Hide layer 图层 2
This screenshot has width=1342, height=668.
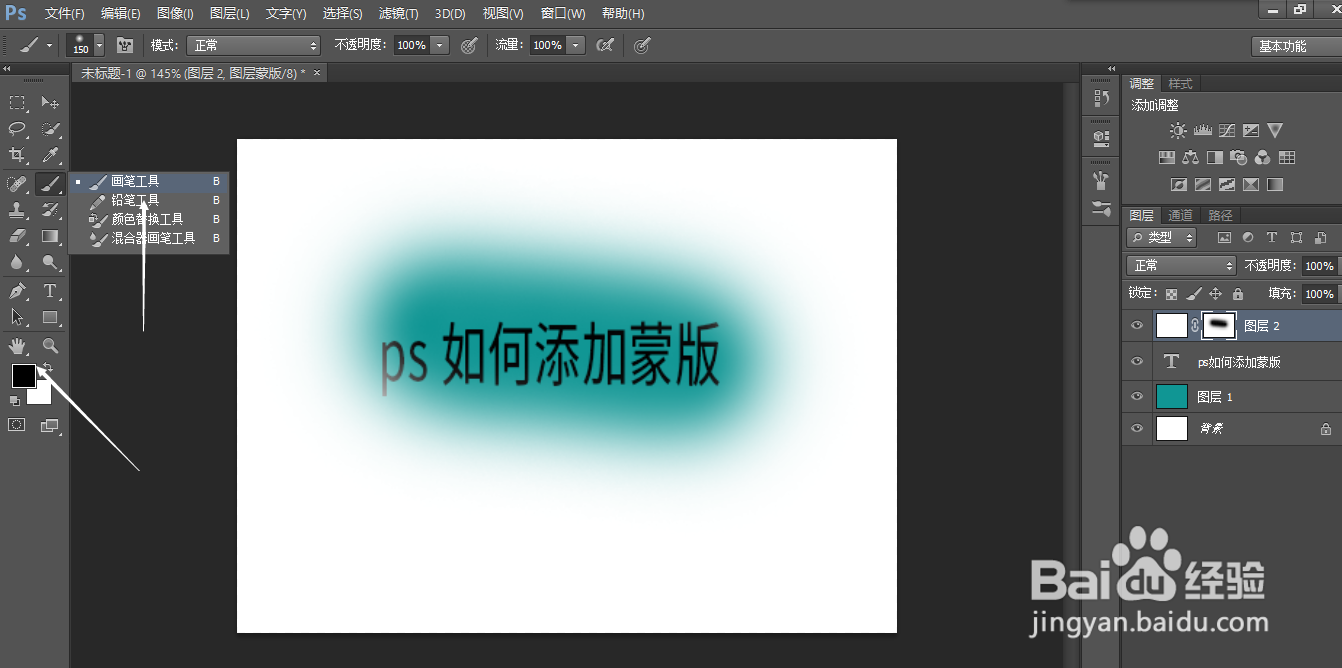pos(1136,325)
